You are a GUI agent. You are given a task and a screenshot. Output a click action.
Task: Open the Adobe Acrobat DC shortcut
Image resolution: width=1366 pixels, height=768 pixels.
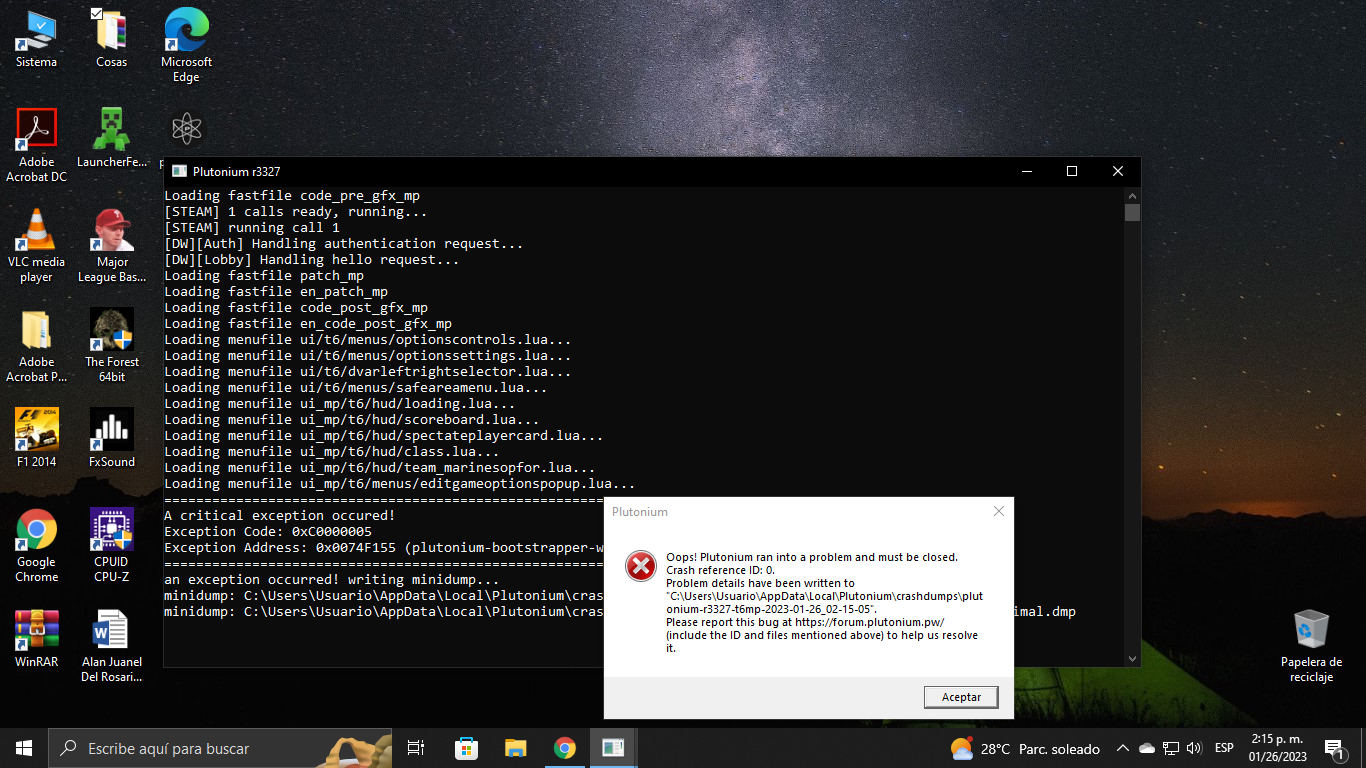pos(37,145)
